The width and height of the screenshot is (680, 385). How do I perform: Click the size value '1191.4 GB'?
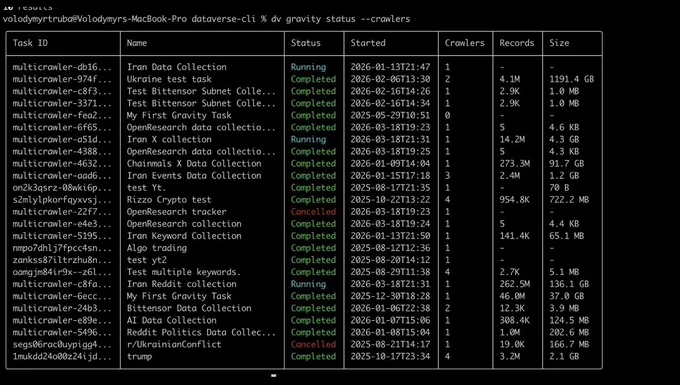[x=572, y=79]
